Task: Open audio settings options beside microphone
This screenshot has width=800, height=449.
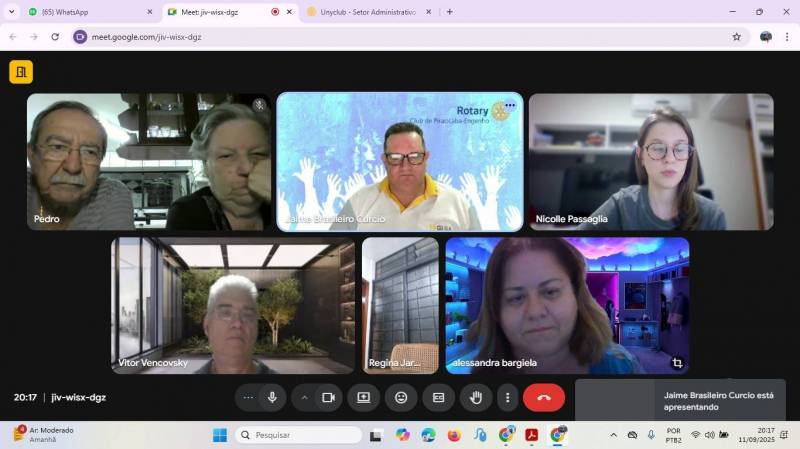Action: [248, 397]
